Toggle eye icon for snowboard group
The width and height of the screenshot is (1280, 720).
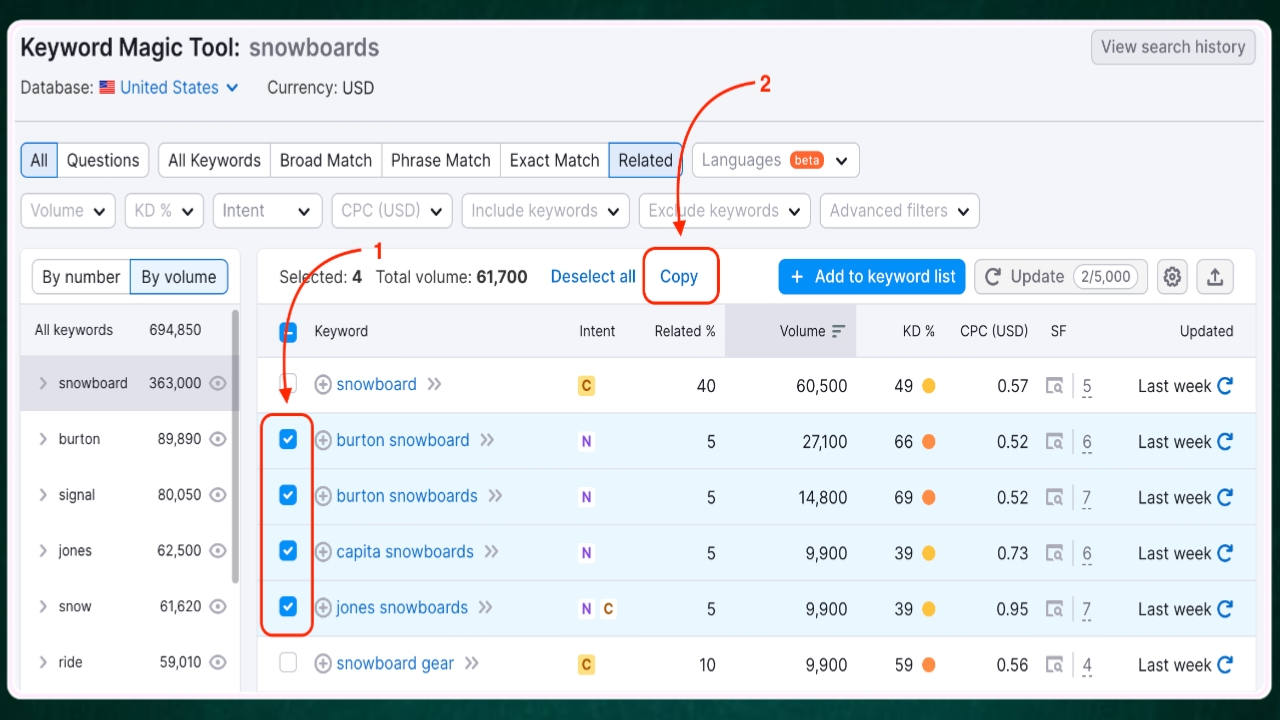[218, 383]
